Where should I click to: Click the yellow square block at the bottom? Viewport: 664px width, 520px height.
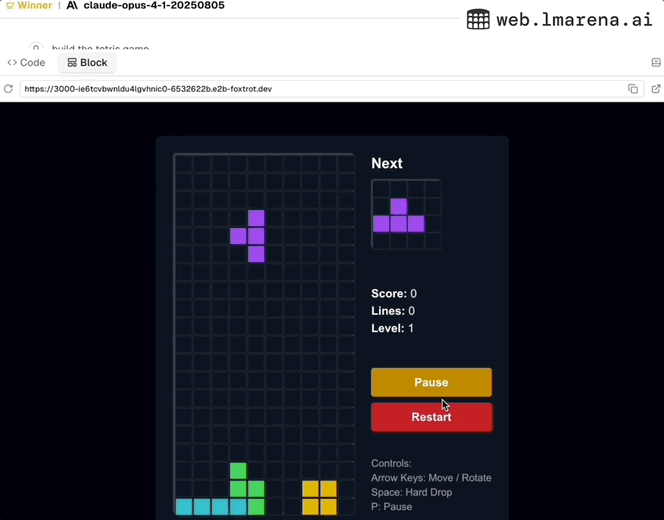320,498
